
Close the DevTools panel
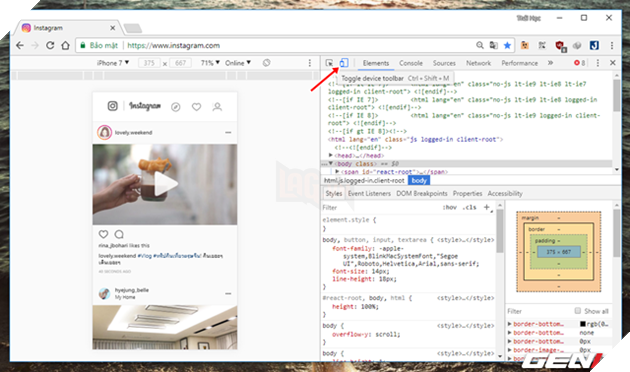(x=613, y=63)
